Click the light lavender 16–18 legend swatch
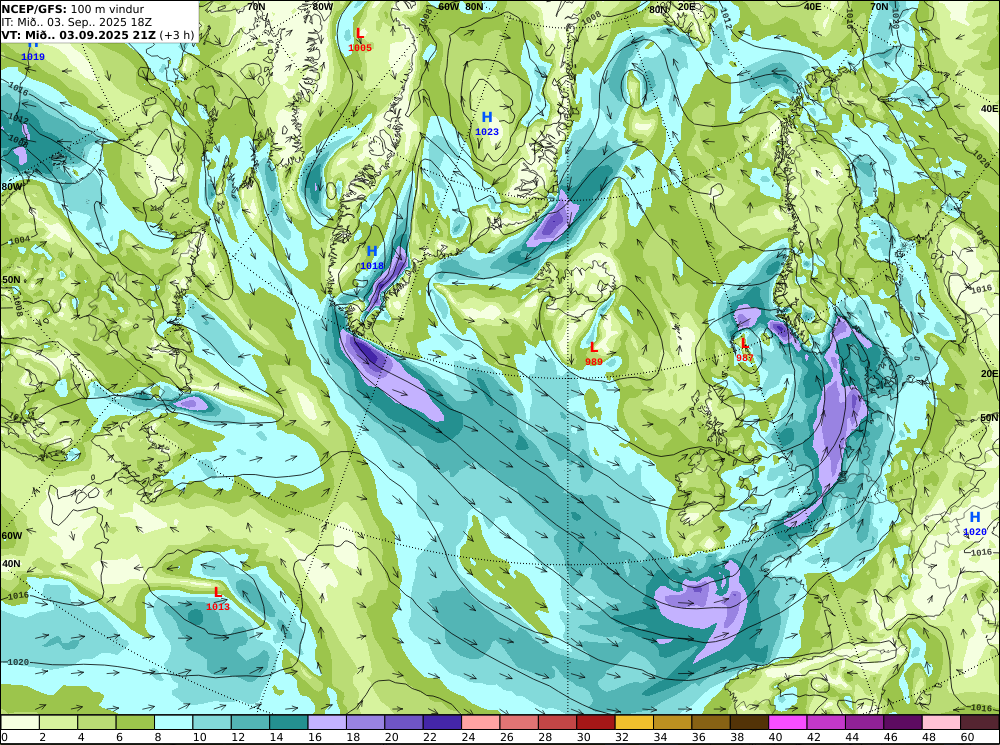 327,722
